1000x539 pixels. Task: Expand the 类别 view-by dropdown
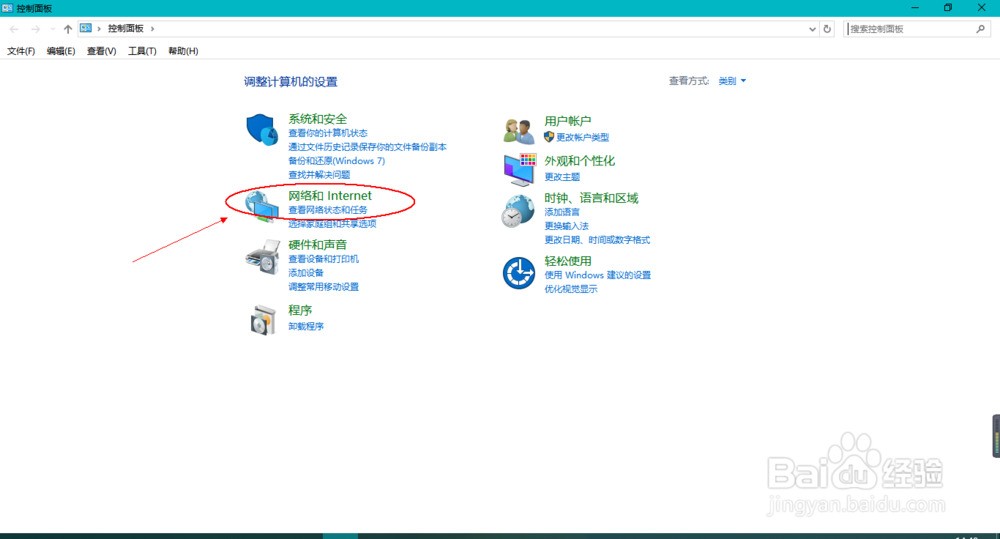coord(732,81)
